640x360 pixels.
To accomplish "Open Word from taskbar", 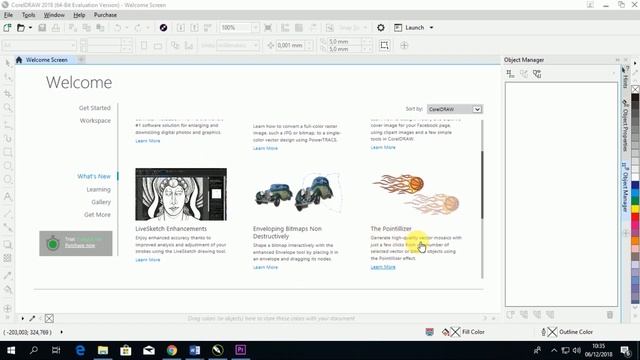I will 195,350.
